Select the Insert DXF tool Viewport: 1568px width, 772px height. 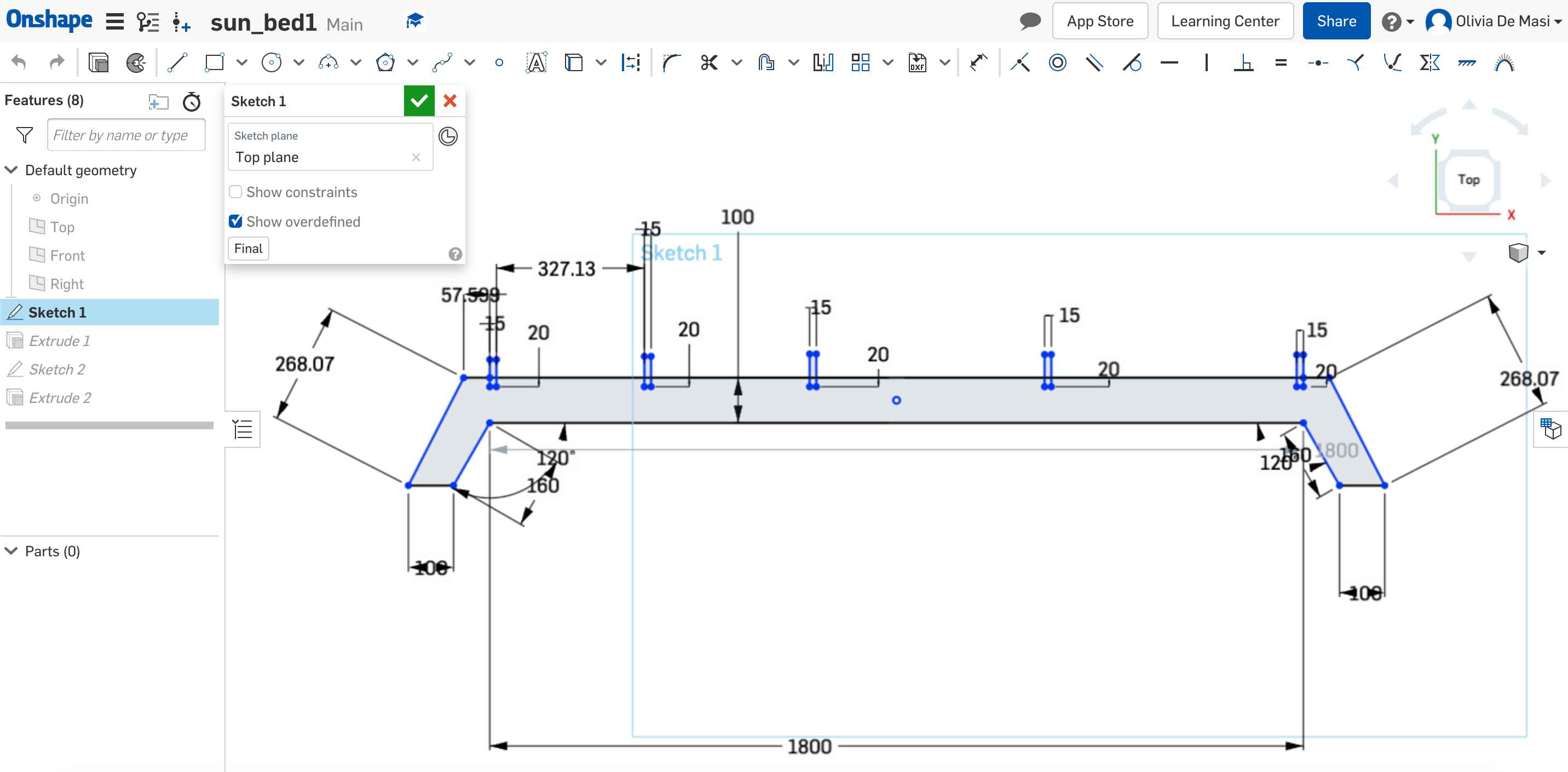(917, 62)
